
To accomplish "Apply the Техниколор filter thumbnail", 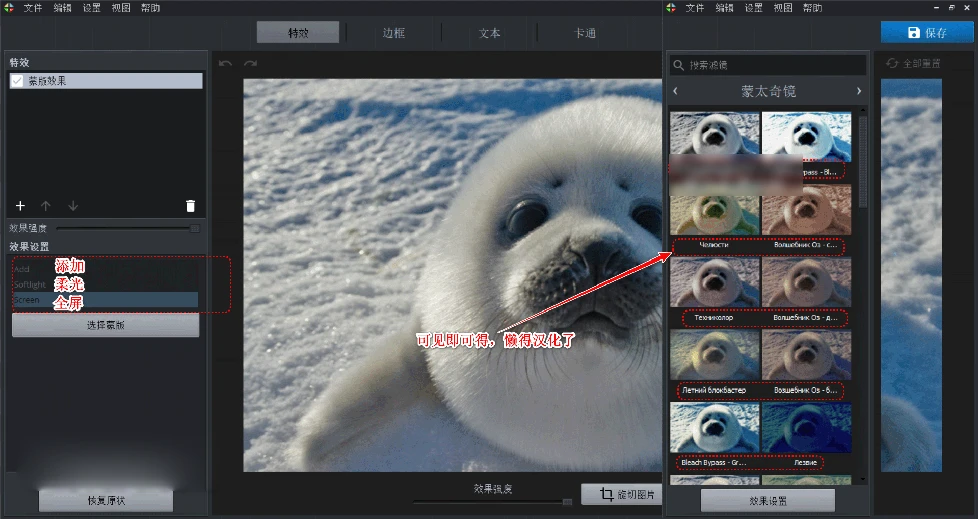I will (x=714, y=283).
